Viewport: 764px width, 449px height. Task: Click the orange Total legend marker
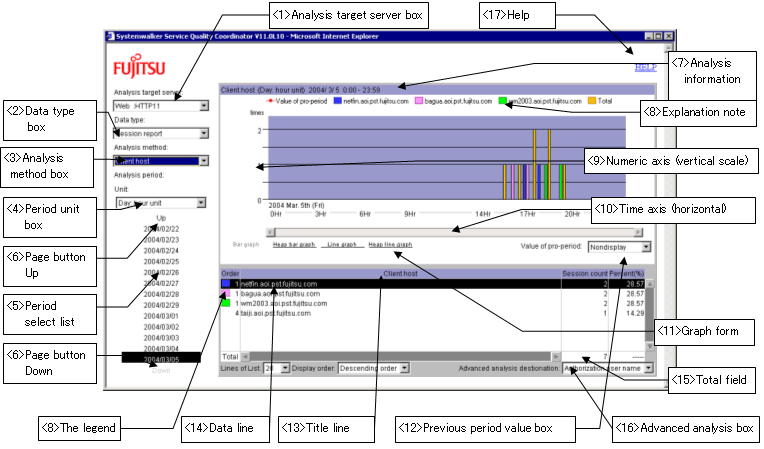point(592,101)
